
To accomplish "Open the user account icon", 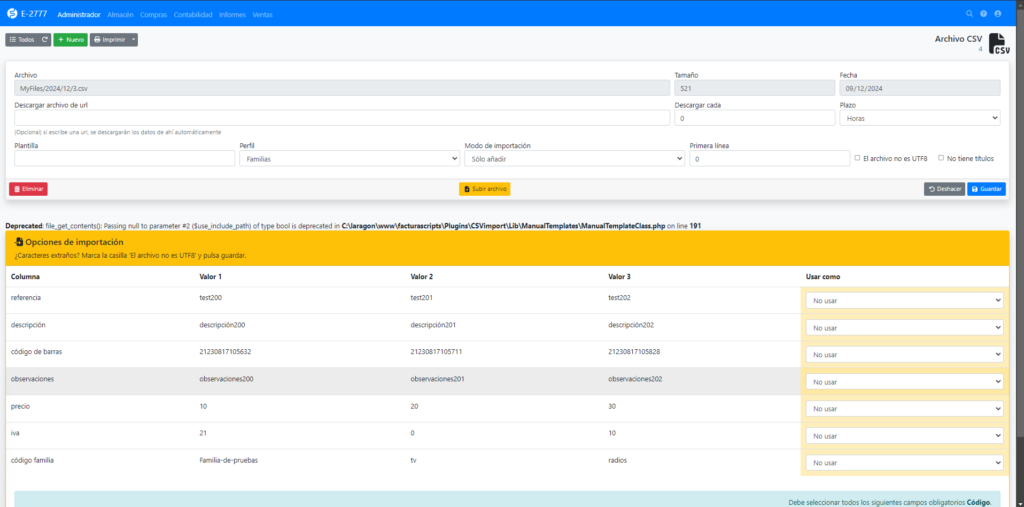I will (x=998, y=14).
